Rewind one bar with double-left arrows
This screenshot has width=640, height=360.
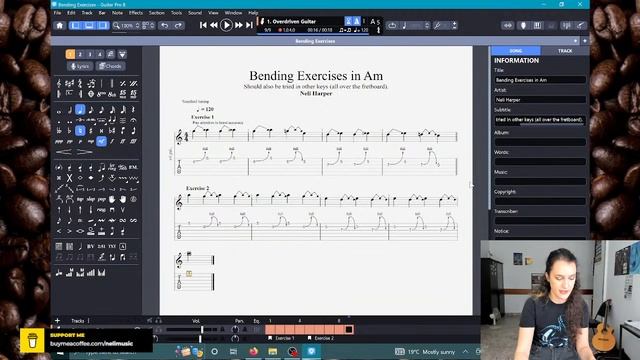coord(213,25)
